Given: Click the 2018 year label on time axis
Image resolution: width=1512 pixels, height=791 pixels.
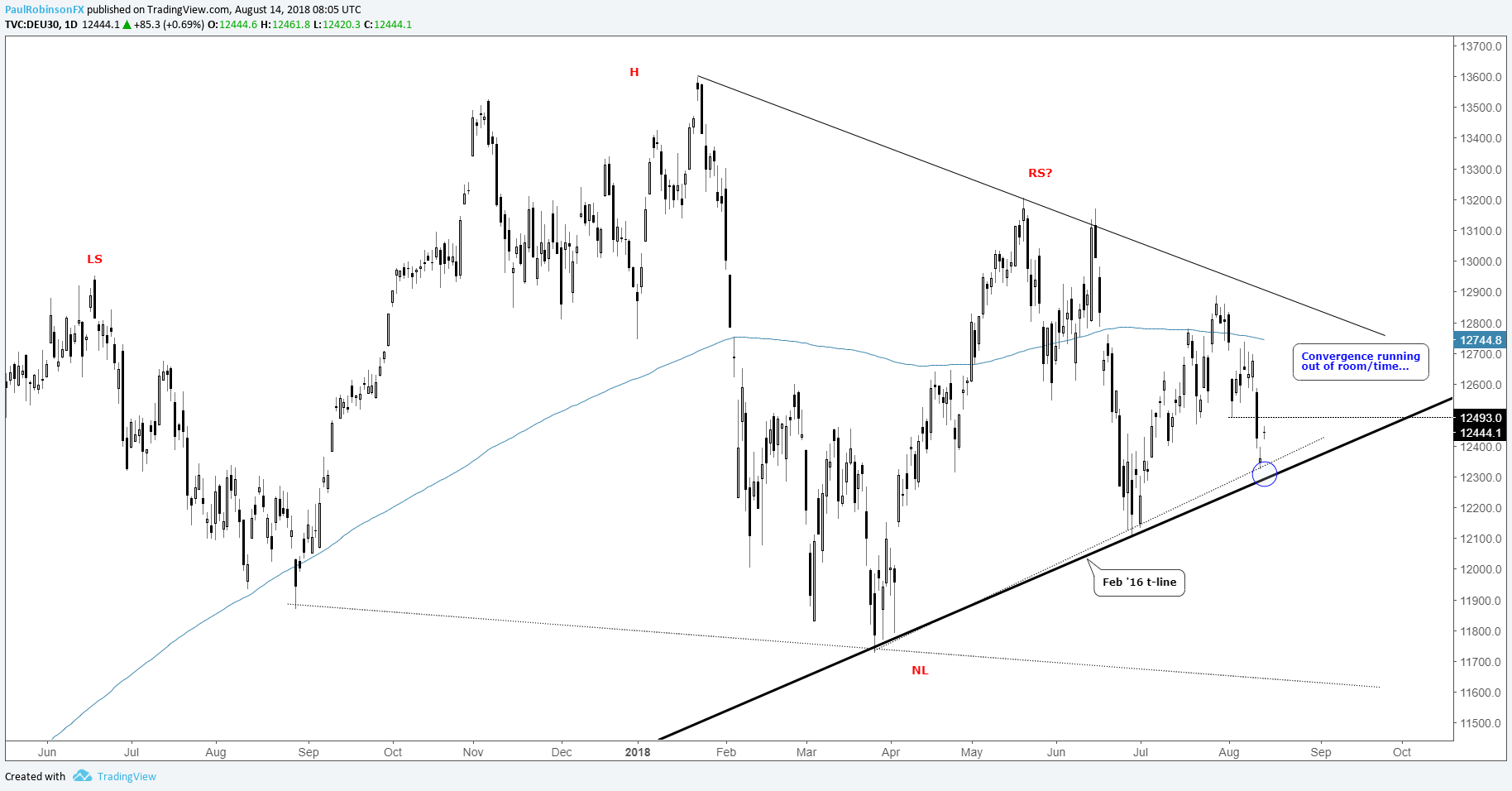Looking at the screenshot, I should point(638,752).
